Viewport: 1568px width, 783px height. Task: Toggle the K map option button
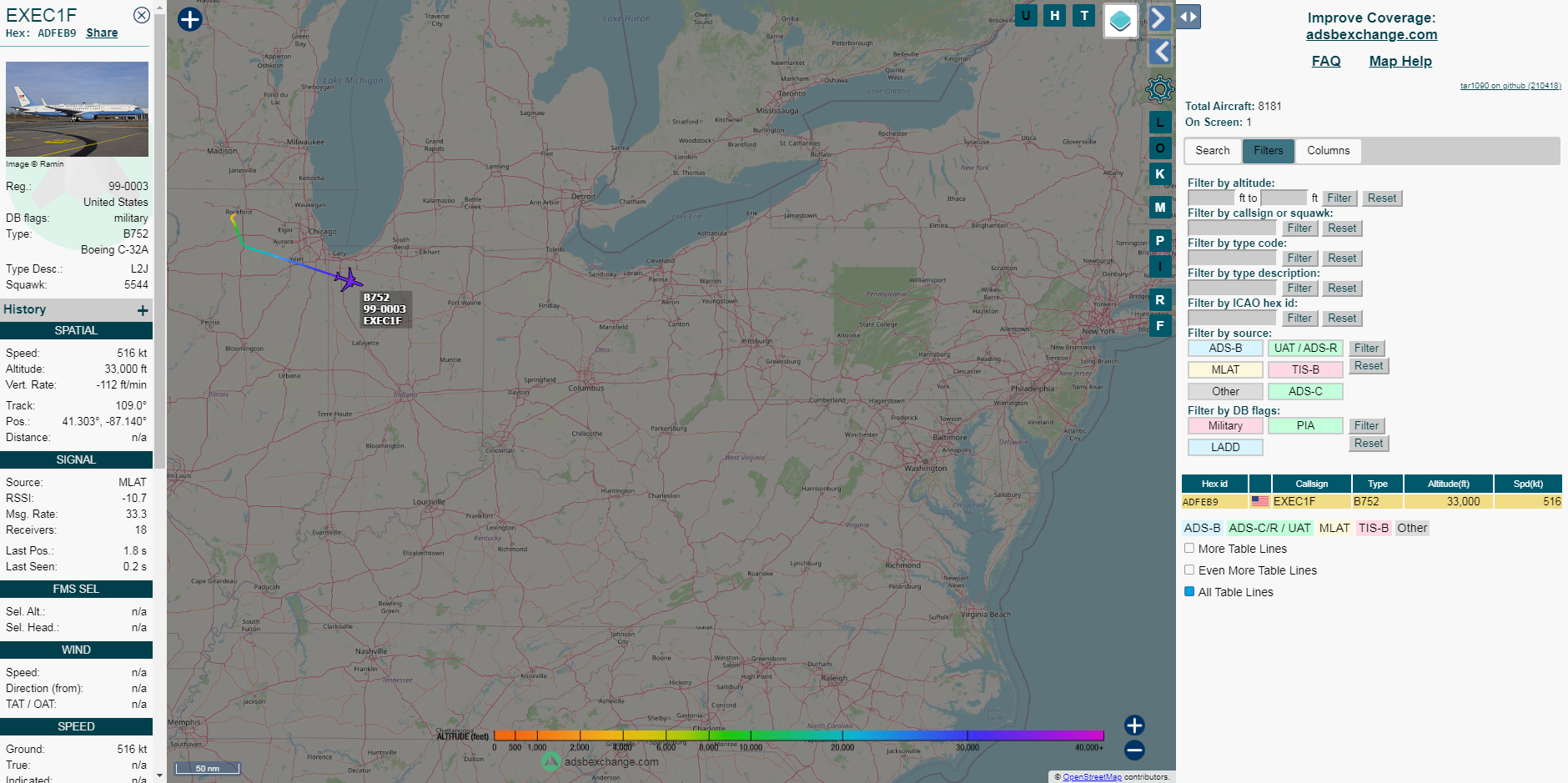[x=1160, y=173]
